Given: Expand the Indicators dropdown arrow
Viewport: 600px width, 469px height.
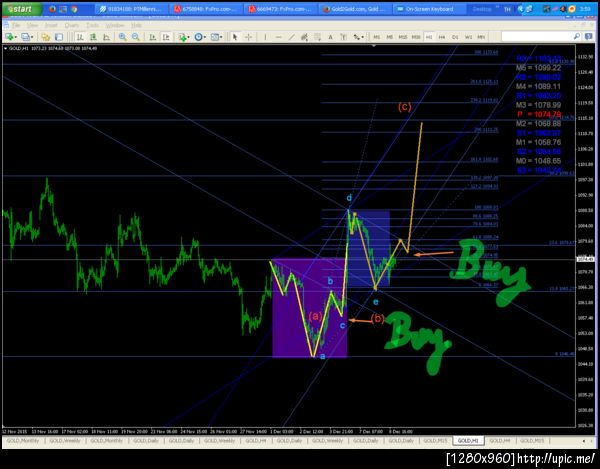Looking at the screenshot, I should click(x=189, y=37).
